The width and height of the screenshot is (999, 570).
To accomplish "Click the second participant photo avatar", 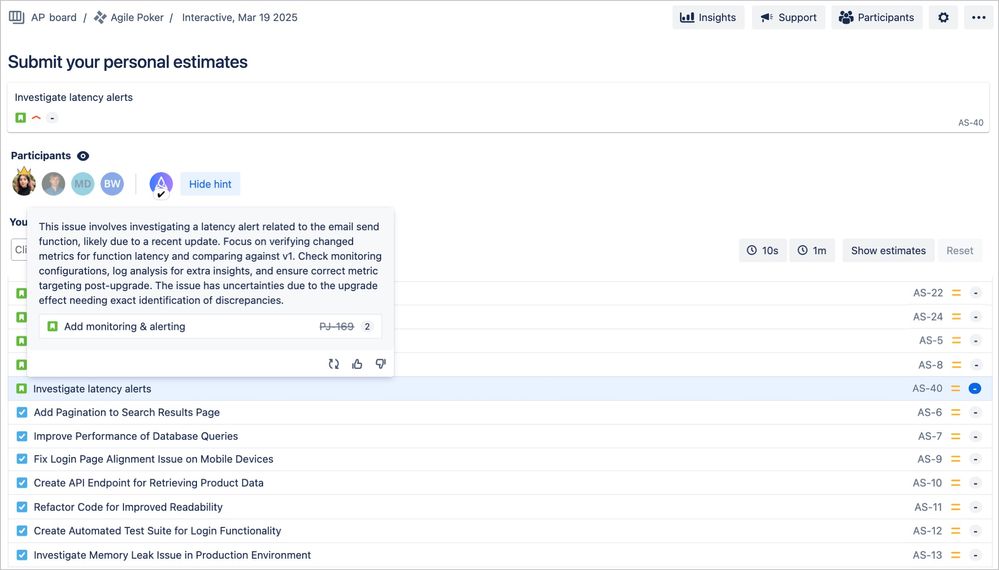I will [54, 184].
